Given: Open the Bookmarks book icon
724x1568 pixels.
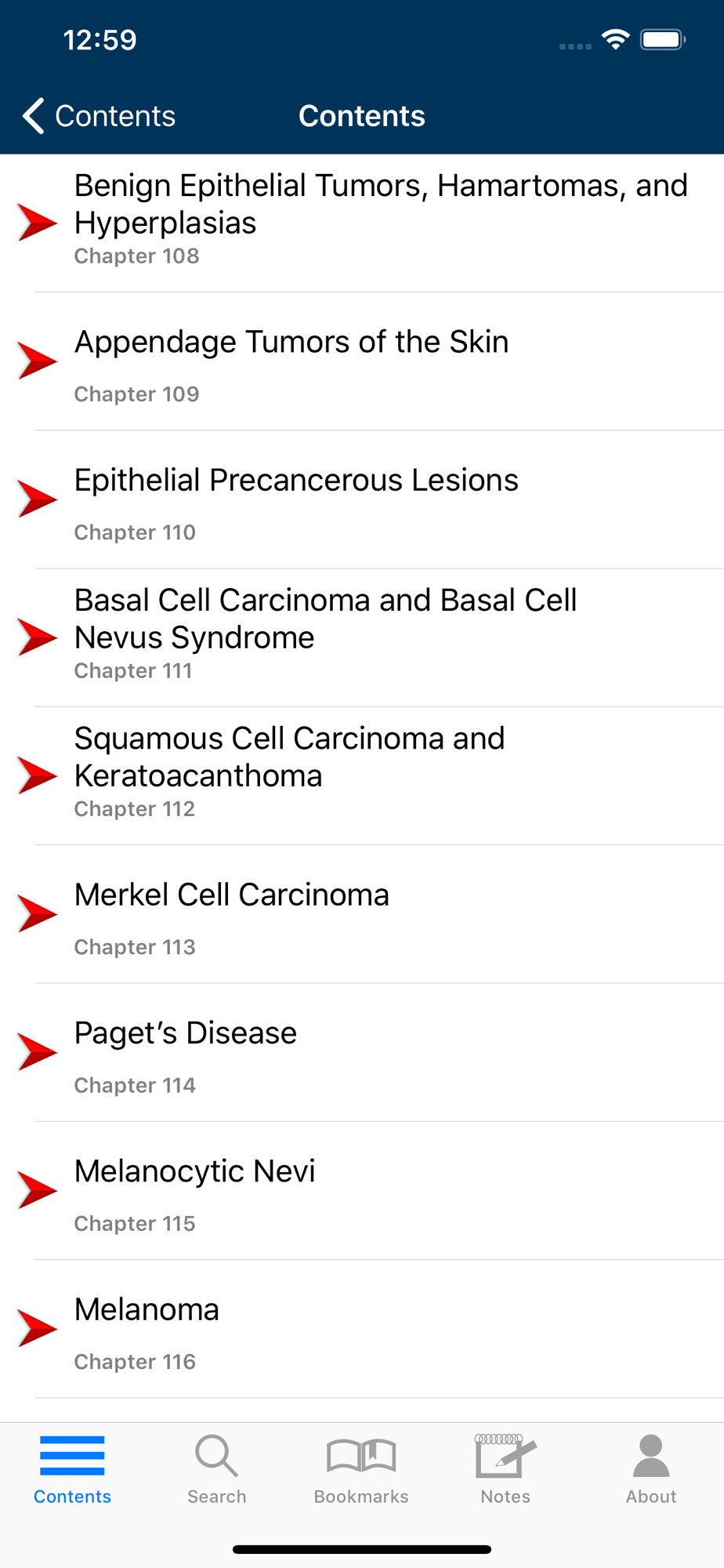Looking at the screenshot, I should point(361,1457).
